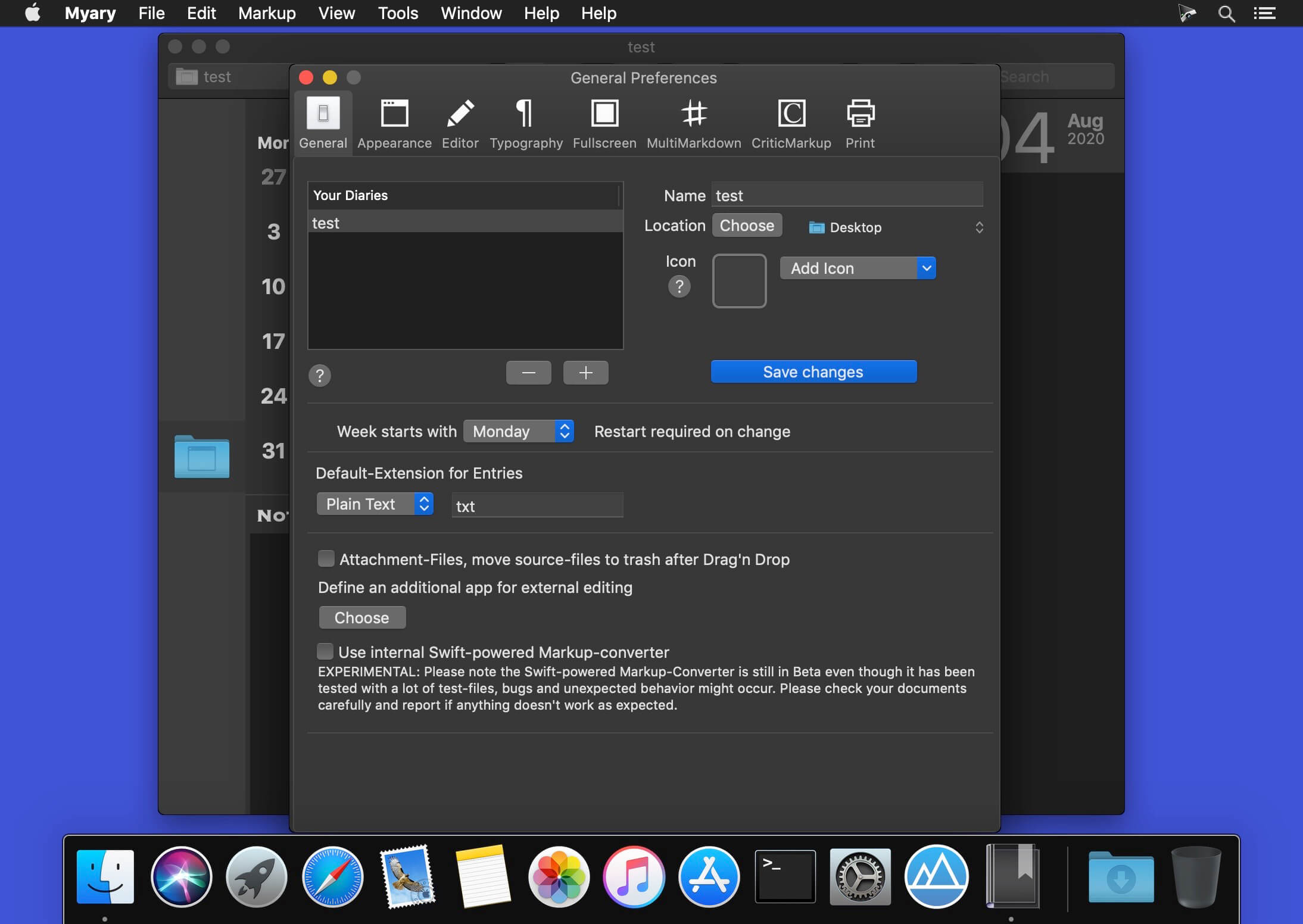Open the blue mountain-logo app in Dock
This screenshot has height=924, width=1303.
936,877
